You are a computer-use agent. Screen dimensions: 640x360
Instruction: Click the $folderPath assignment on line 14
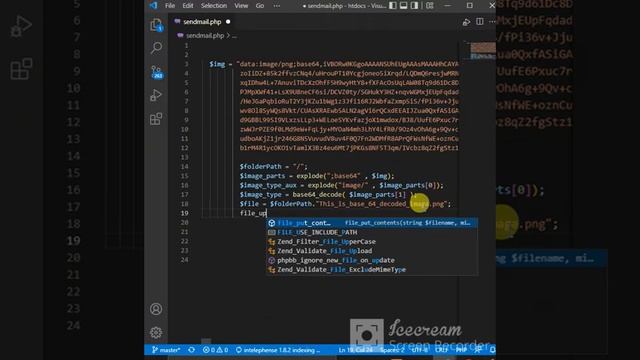273,167
